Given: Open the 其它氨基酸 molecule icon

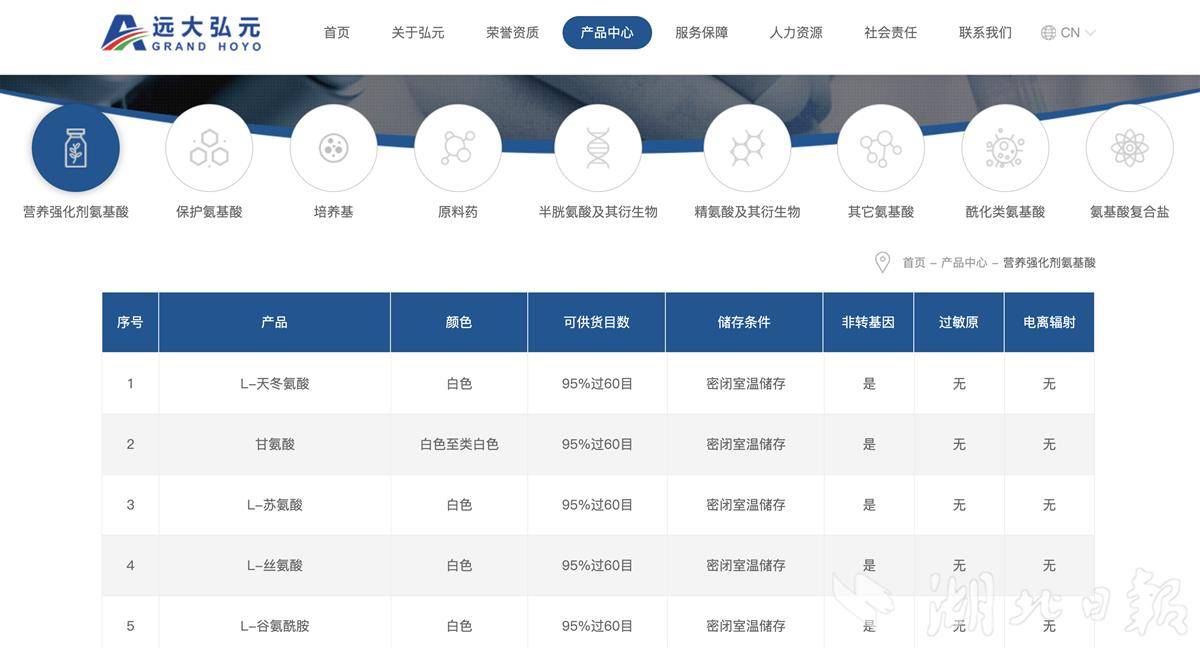Looking at the screenshot, I should (881, 148).
